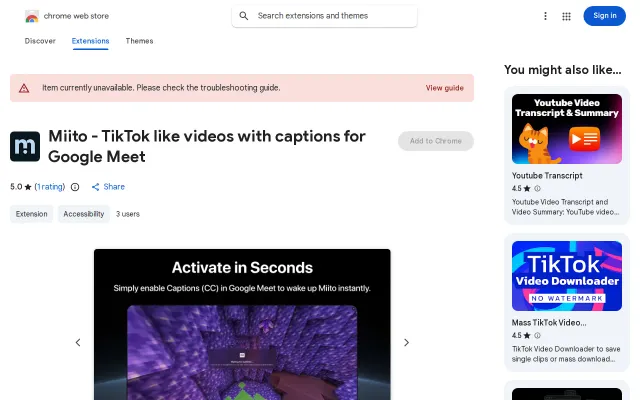This screenshot has height=400, width=640.
Task: Click the '3 users' text
Action: click(128, 214)
